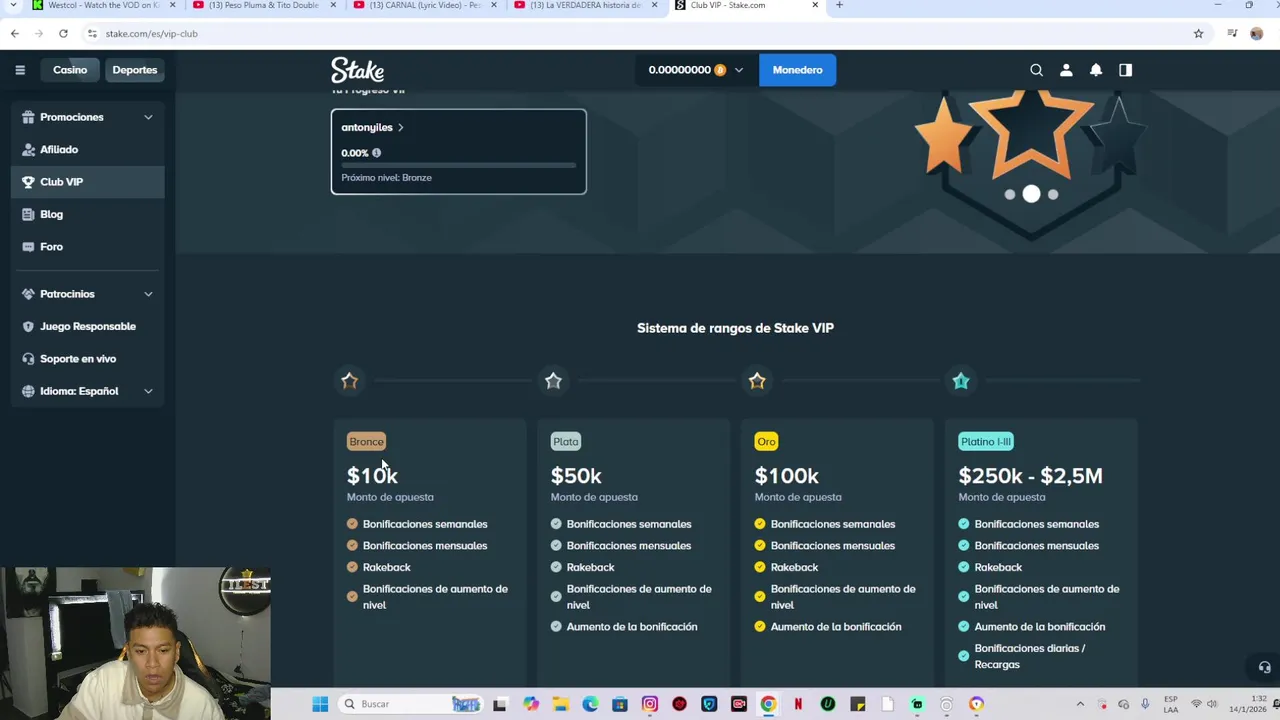1280x720 pixels.
Task: Click the bitcoin currency coin icon
Action: (720, 70)
